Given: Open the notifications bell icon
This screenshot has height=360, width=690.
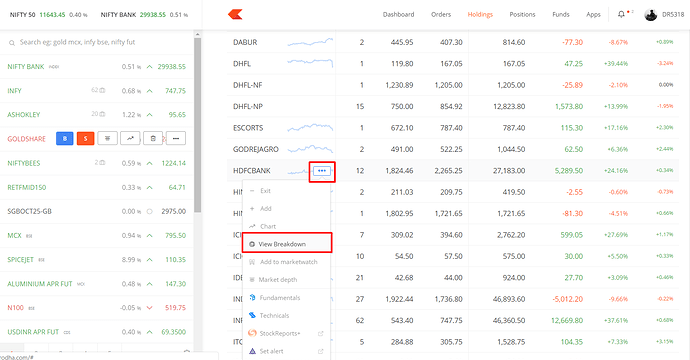Looking at the screenshot, I should (621, 15).
